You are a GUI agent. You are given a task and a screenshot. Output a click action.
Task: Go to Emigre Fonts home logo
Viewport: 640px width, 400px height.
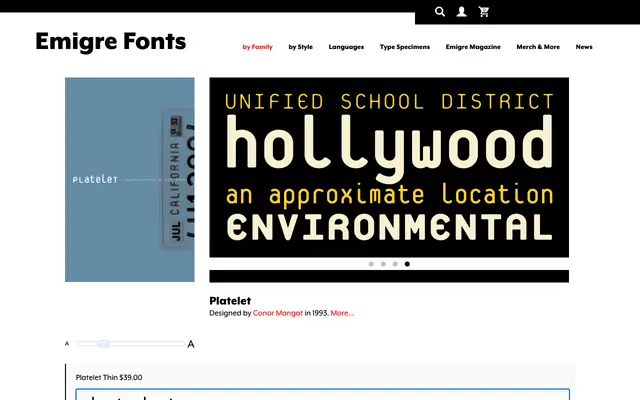(111, 41)
